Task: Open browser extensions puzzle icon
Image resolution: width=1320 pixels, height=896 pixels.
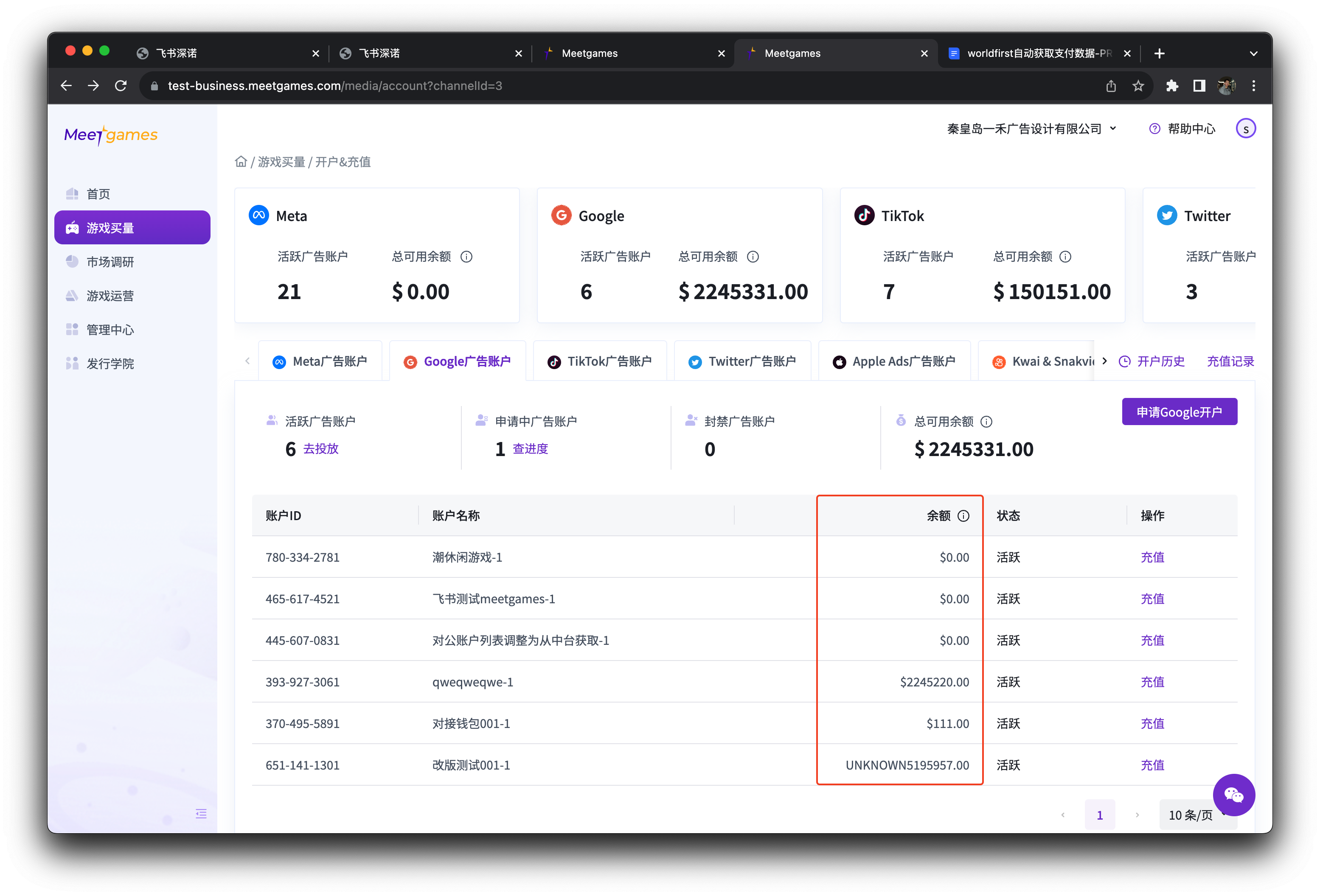Action: coord(1172,86)
